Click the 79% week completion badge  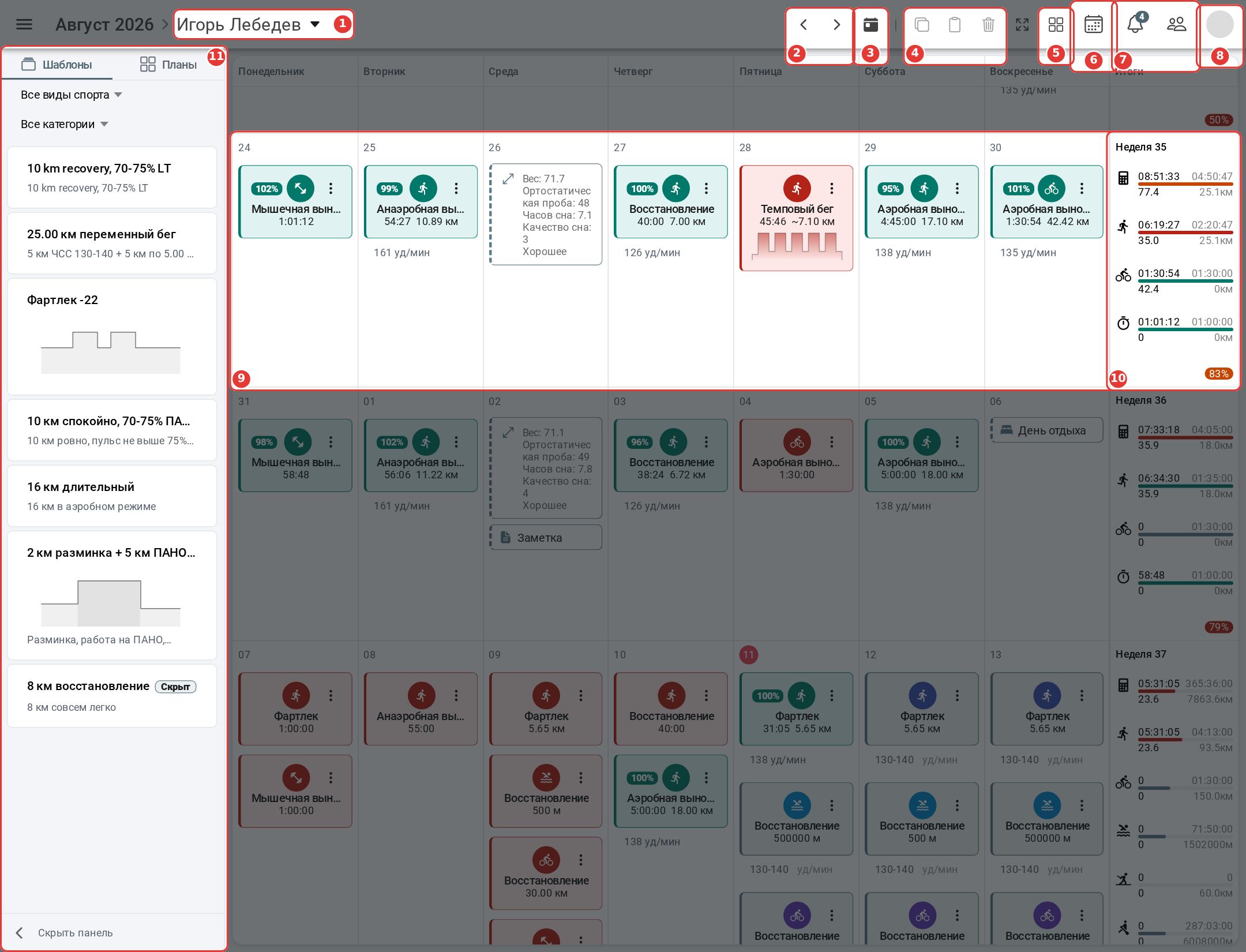[x=1218, y=627]
